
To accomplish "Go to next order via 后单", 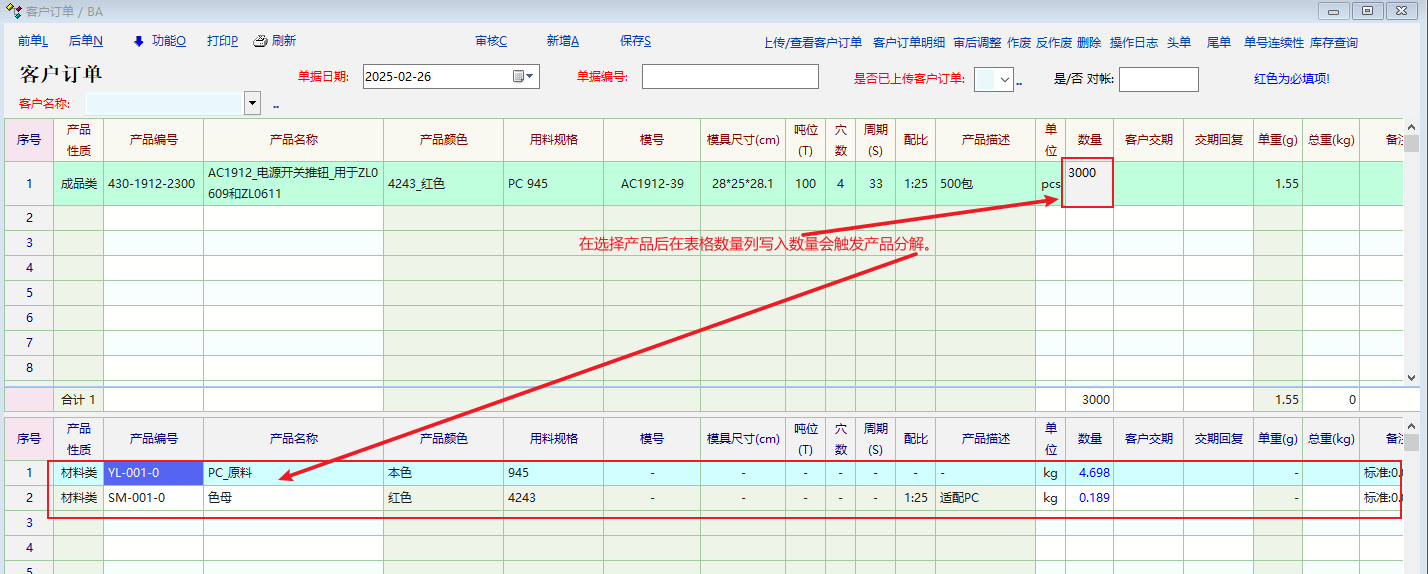I will coord(86,41).
